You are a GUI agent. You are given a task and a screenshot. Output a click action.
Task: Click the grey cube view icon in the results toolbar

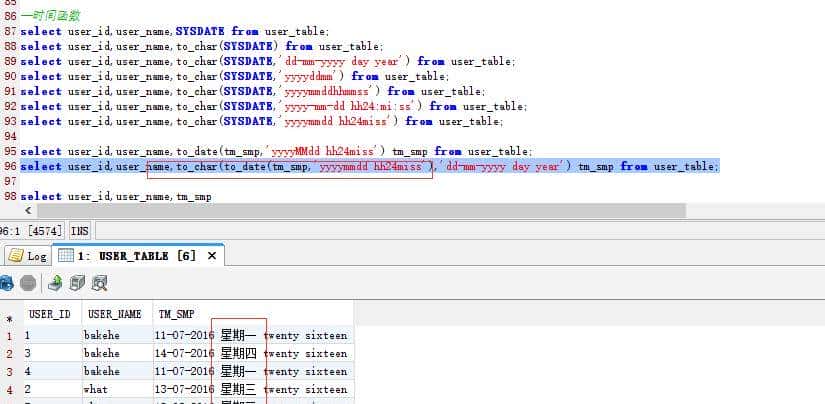[x=77, y=284]
